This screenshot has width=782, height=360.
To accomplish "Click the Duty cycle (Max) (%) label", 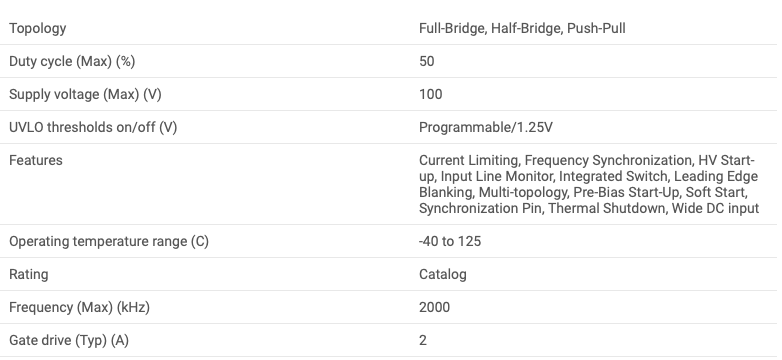I will [72, 61].
